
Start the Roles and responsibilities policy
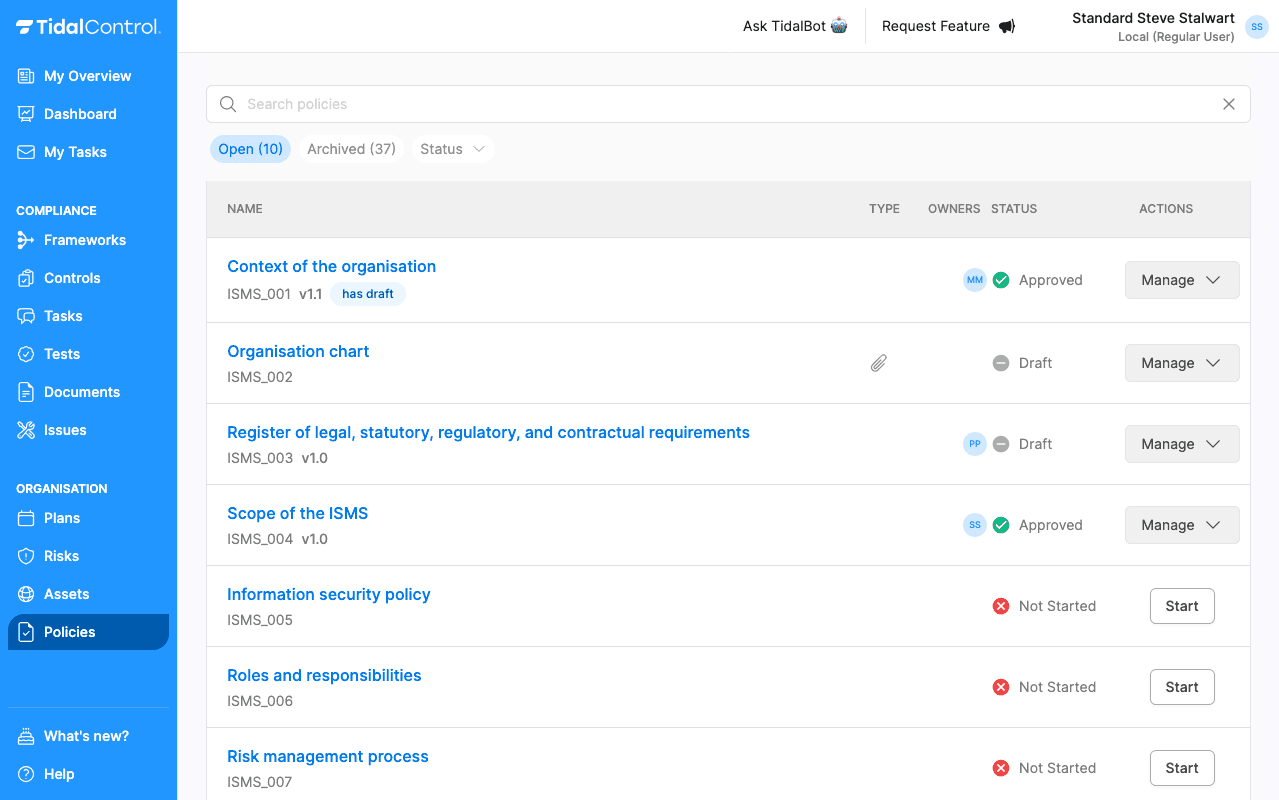coord(1181,687)
